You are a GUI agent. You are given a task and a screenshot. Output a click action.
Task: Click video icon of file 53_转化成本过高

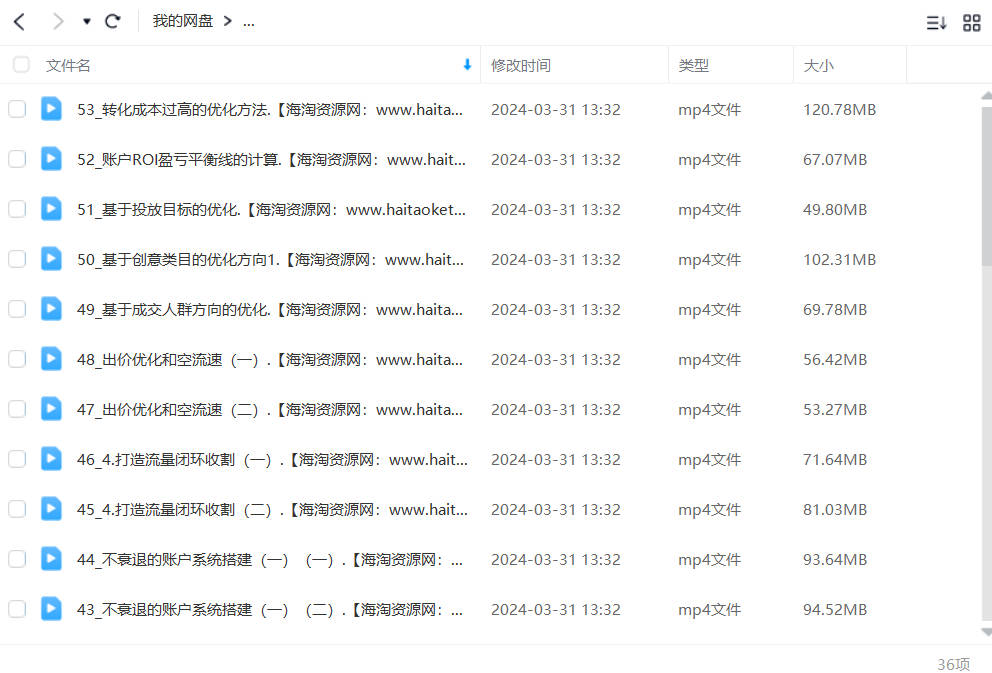tap(51, 109)
